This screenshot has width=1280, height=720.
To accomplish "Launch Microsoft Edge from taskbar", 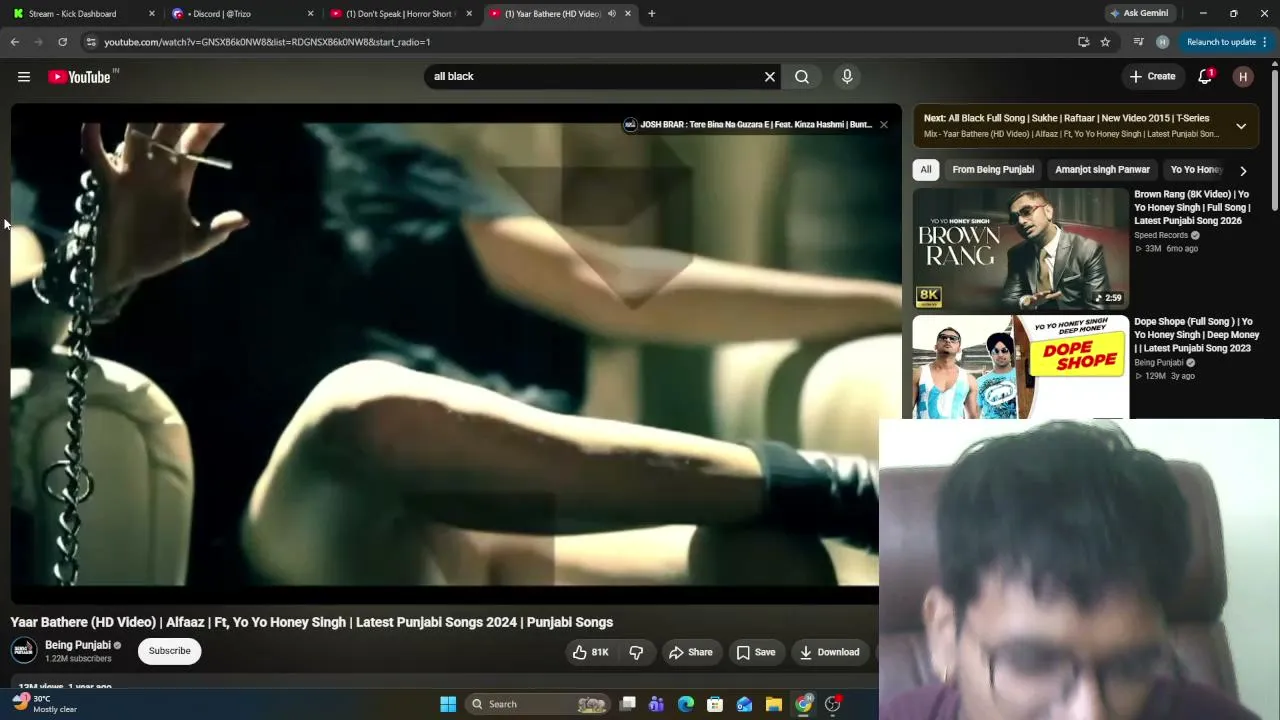I will (686, 704).
